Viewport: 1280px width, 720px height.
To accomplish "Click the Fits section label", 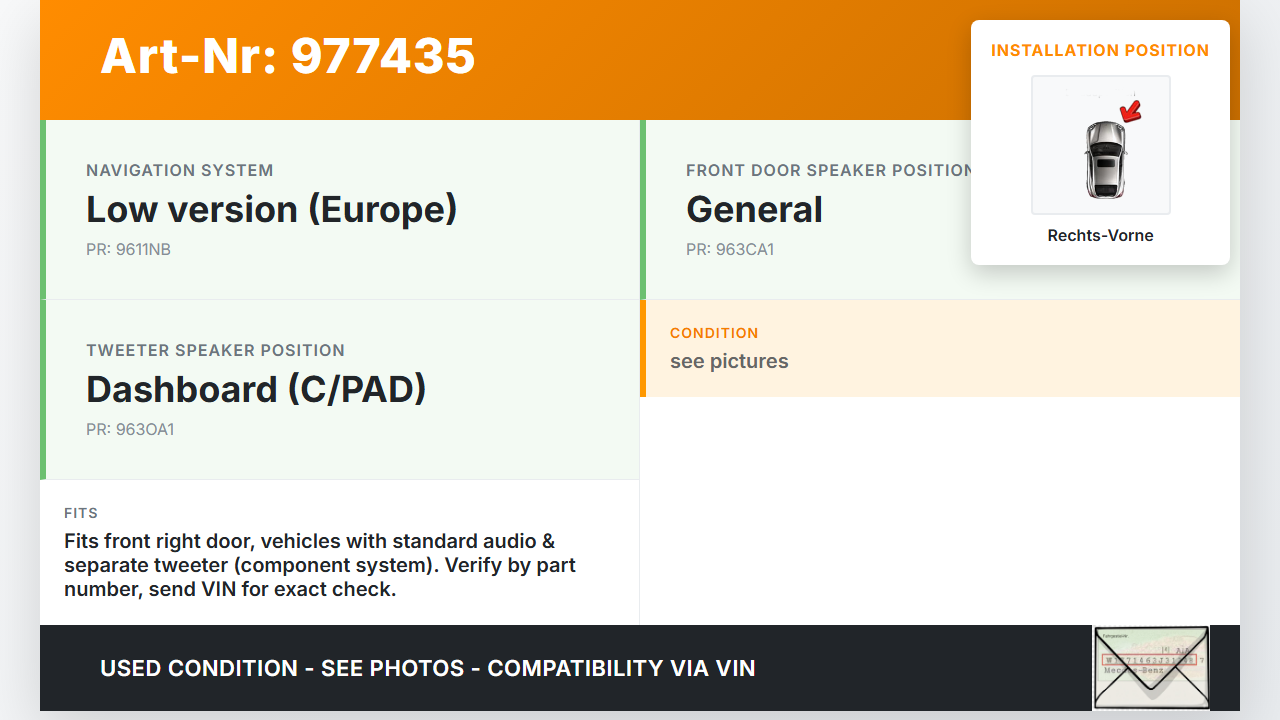I will coord(81,513).
